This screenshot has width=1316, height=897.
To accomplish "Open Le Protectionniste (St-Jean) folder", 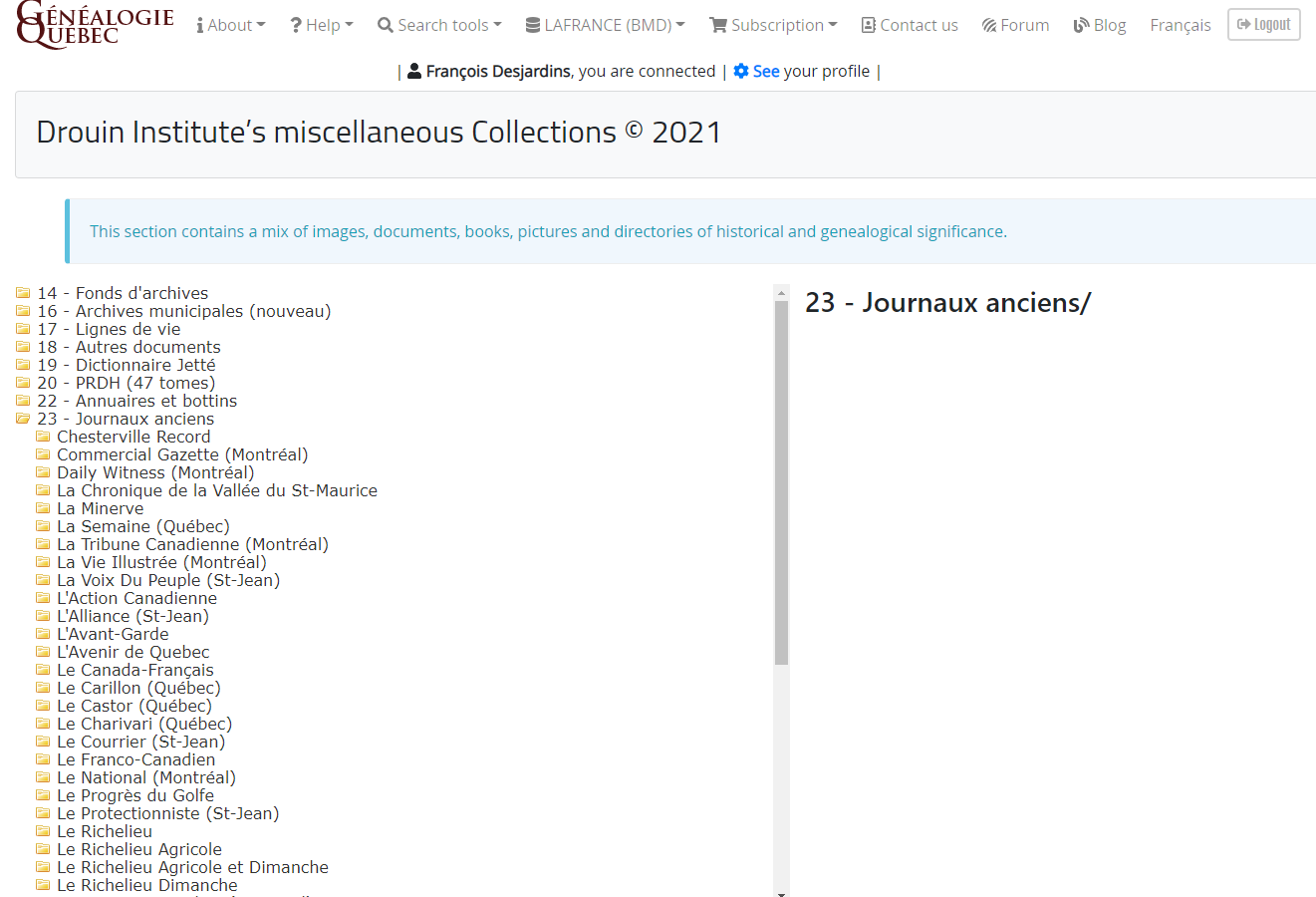I will pos(167,813).
